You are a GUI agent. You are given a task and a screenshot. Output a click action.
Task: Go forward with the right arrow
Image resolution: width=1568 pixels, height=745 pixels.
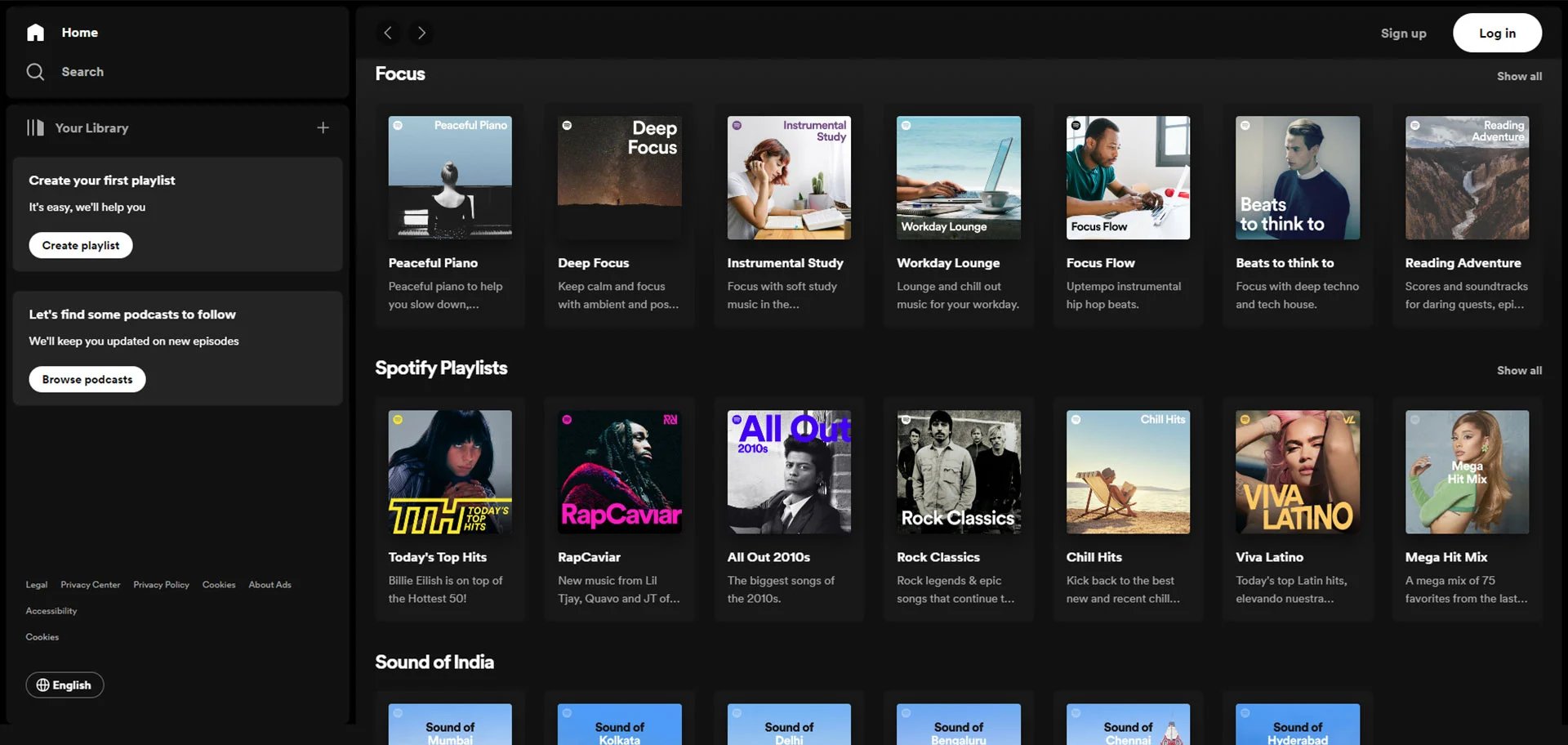tap(421, 33)
